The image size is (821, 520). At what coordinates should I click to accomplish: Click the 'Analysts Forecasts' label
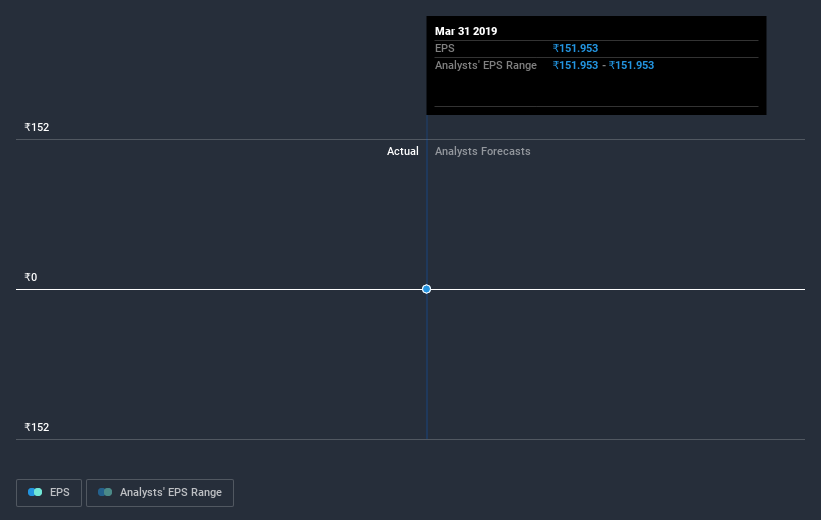pos(482,151)
